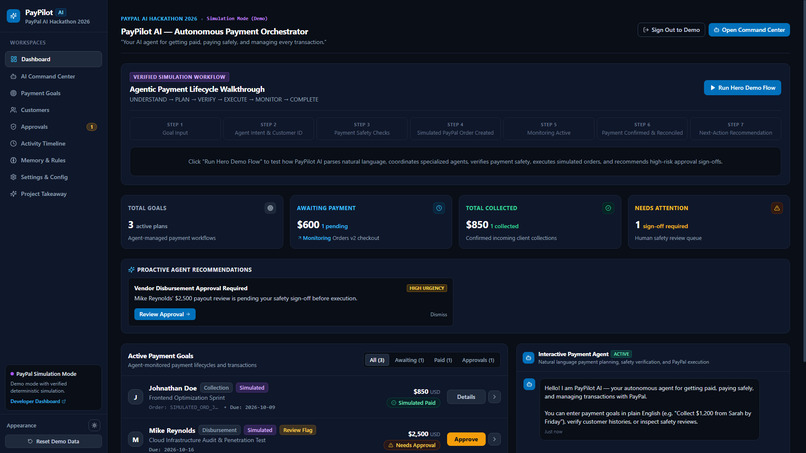
Task: Click the Total Goals card icon
Action: click(x=270, y=208)
